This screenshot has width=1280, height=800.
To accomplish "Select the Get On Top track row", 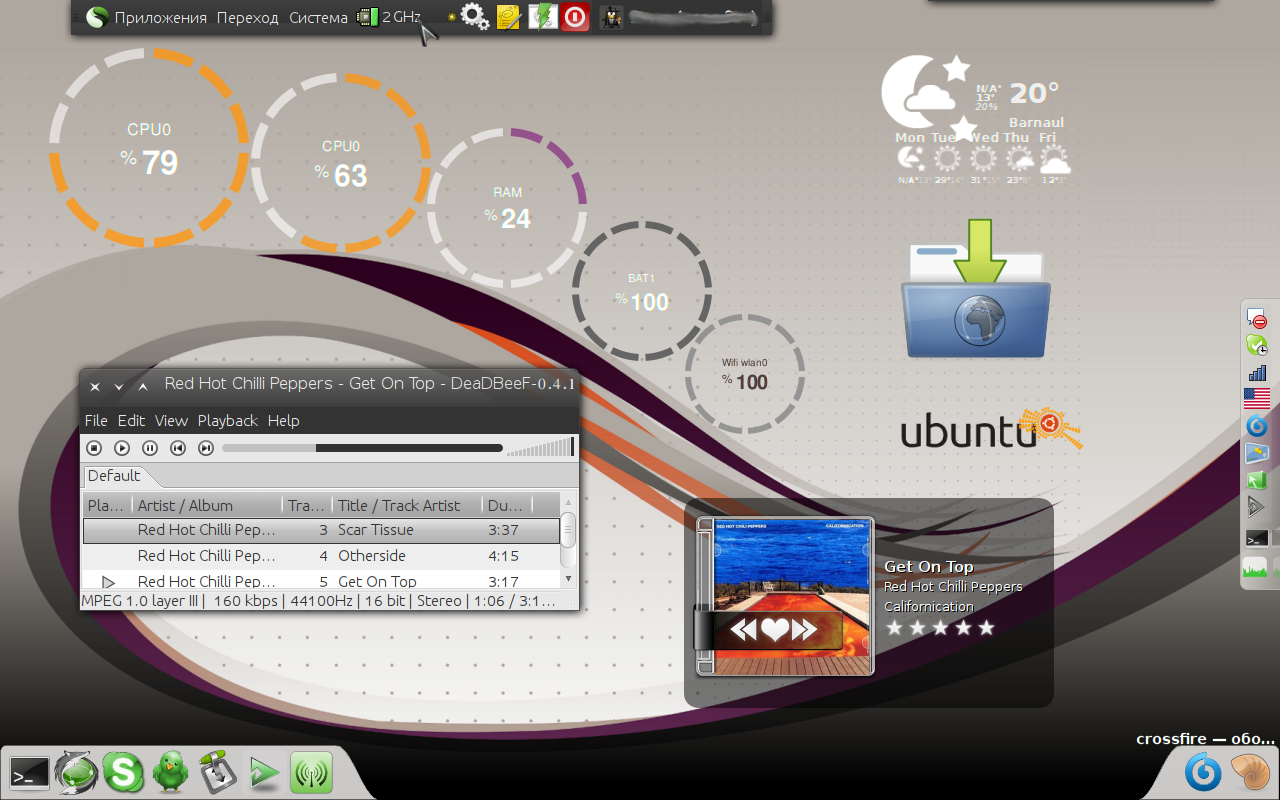I will coord(321,581).
